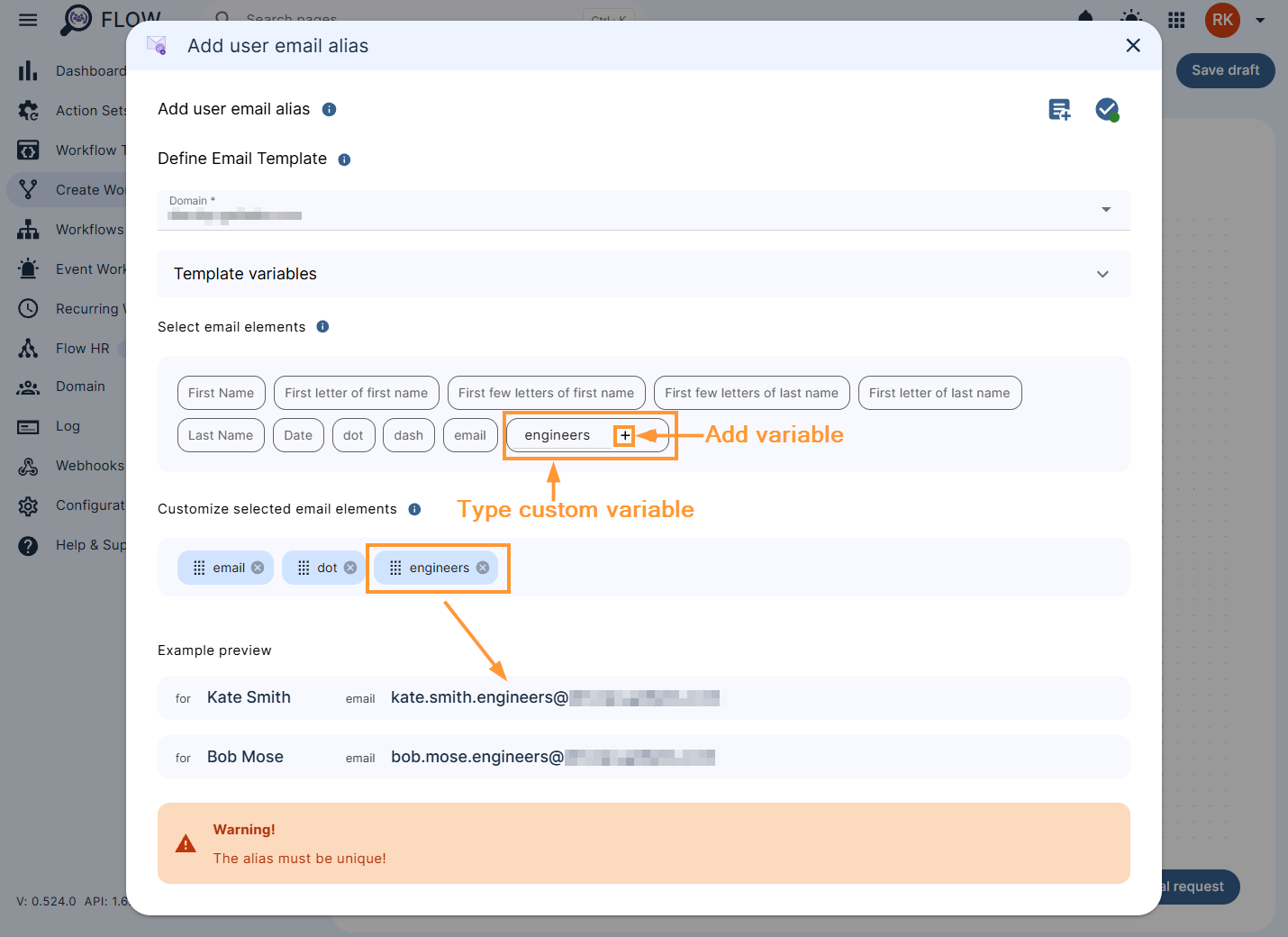Click the Dashboard sidebar icon

[x=28, y=70]
